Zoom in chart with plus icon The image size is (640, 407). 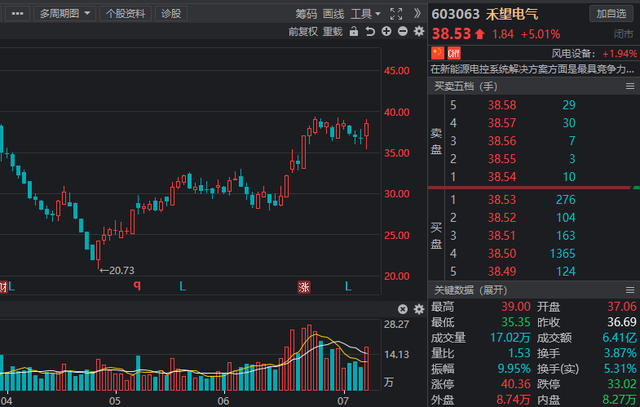[x=386, y=31]
